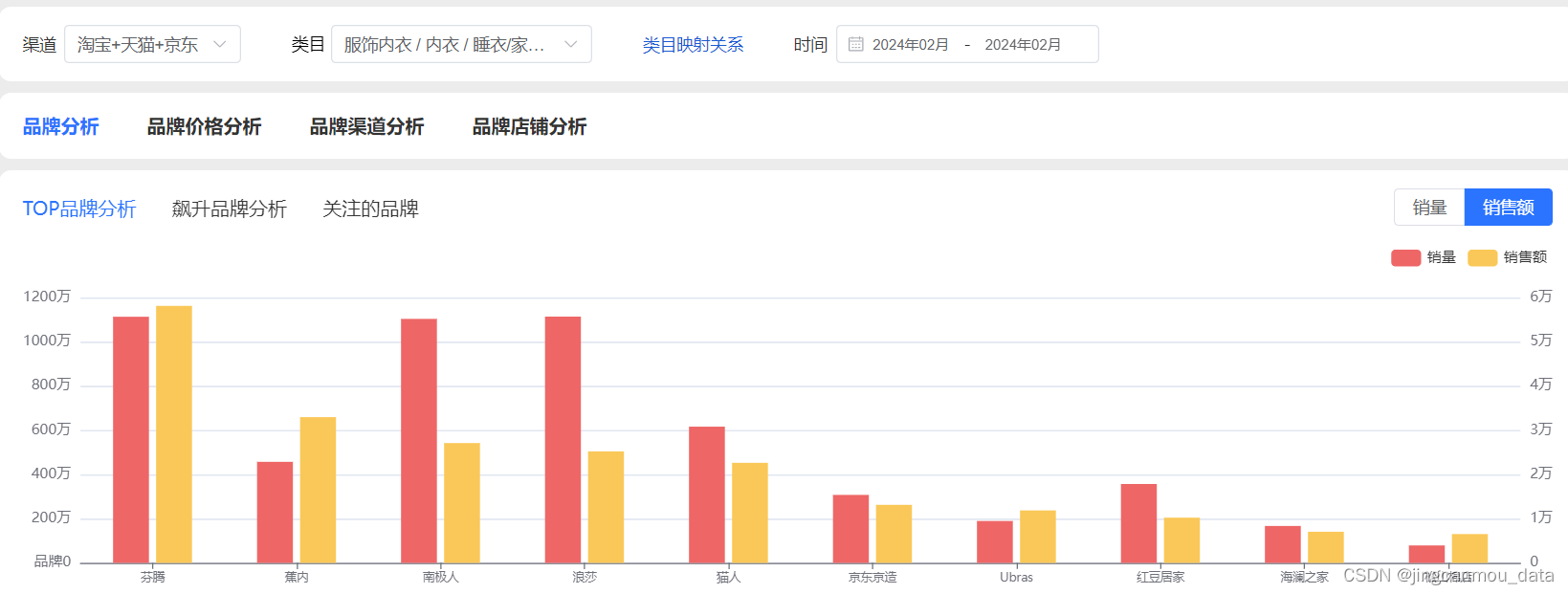
Task: Click the 南极人 x-axis brand label
Action: coord(441,577)
